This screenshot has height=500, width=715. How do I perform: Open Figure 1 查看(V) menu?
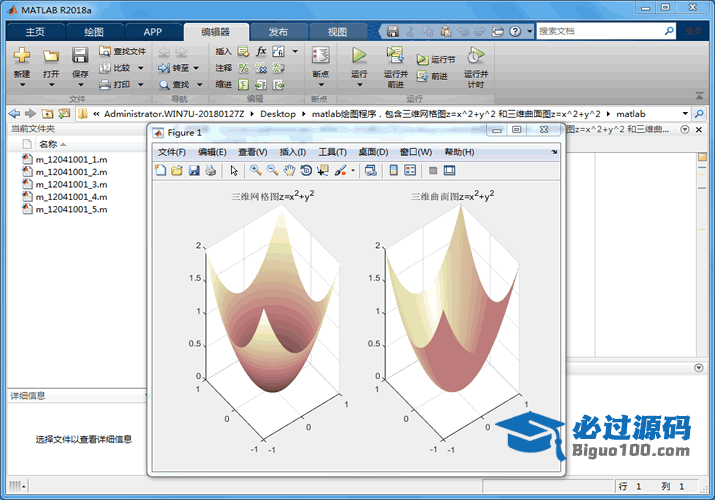pos(253,152)
